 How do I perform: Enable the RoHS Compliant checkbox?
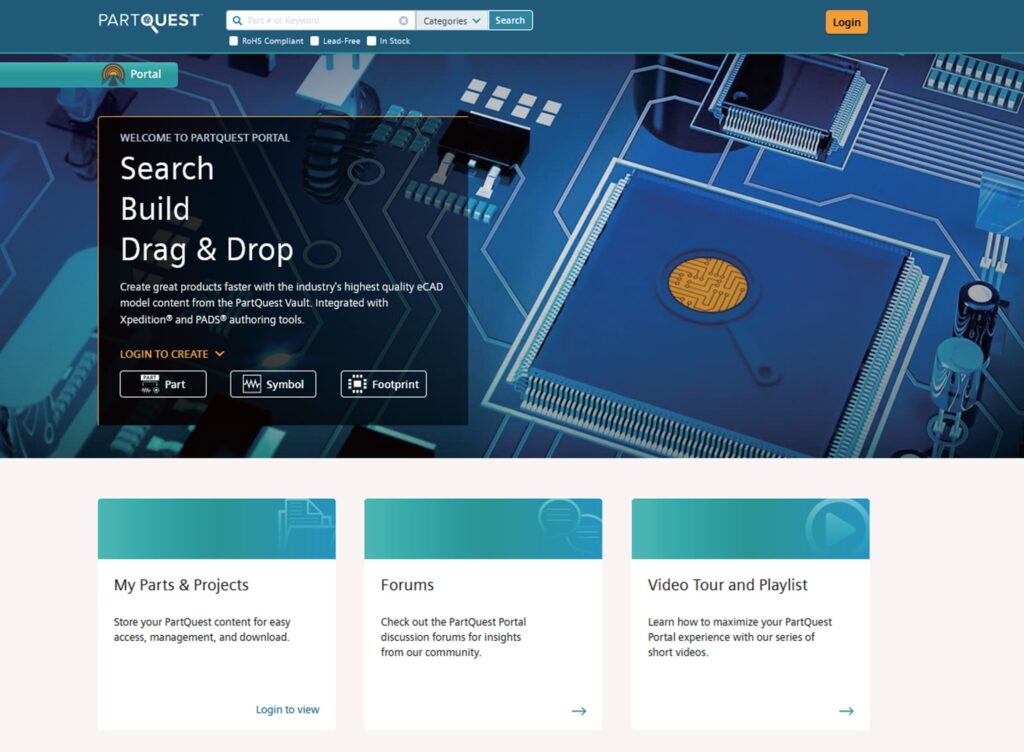pyautogui.click(x=234, y=41)
